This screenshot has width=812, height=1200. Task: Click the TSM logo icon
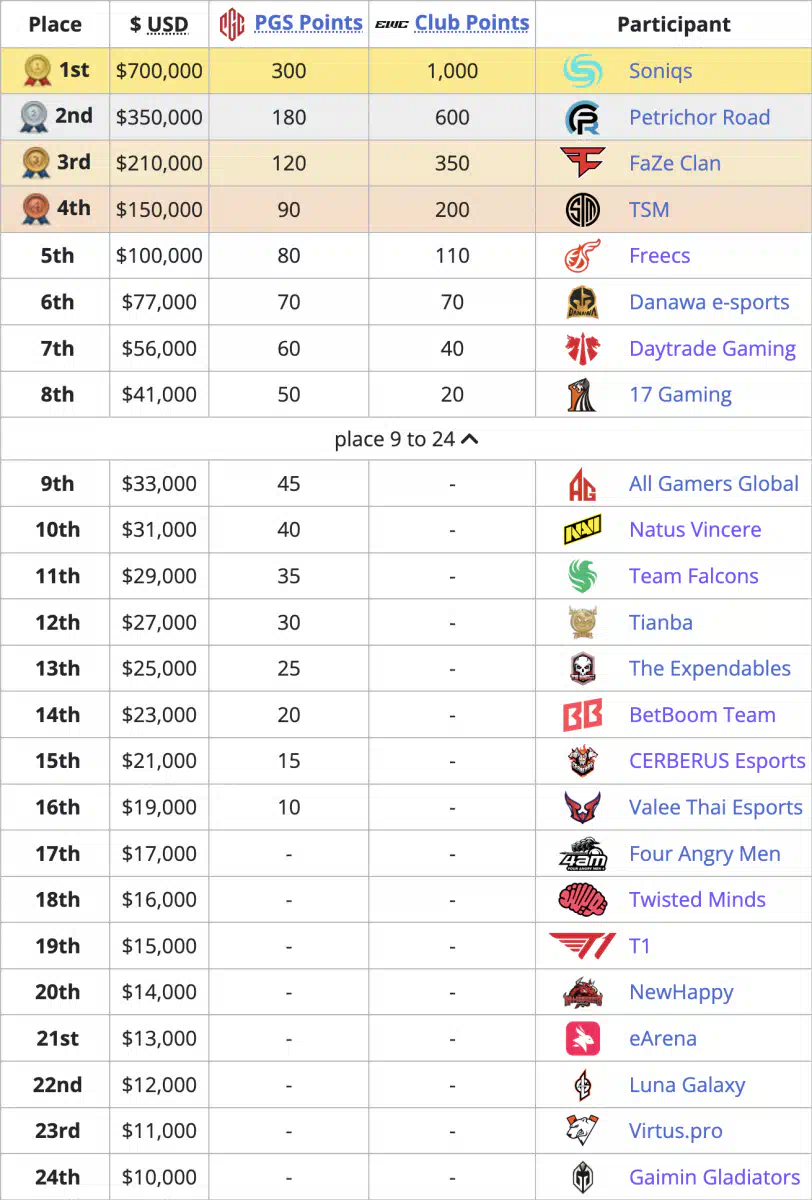tap(582, 210)
